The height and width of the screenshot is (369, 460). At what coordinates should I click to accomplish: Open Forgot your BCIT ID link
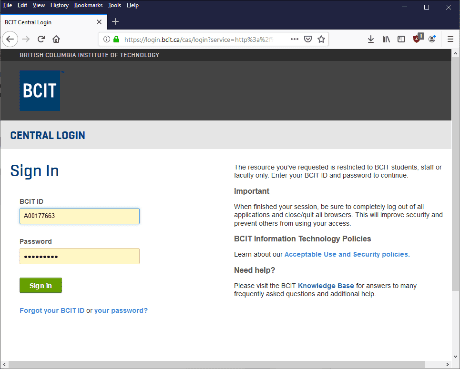point(52,311)
